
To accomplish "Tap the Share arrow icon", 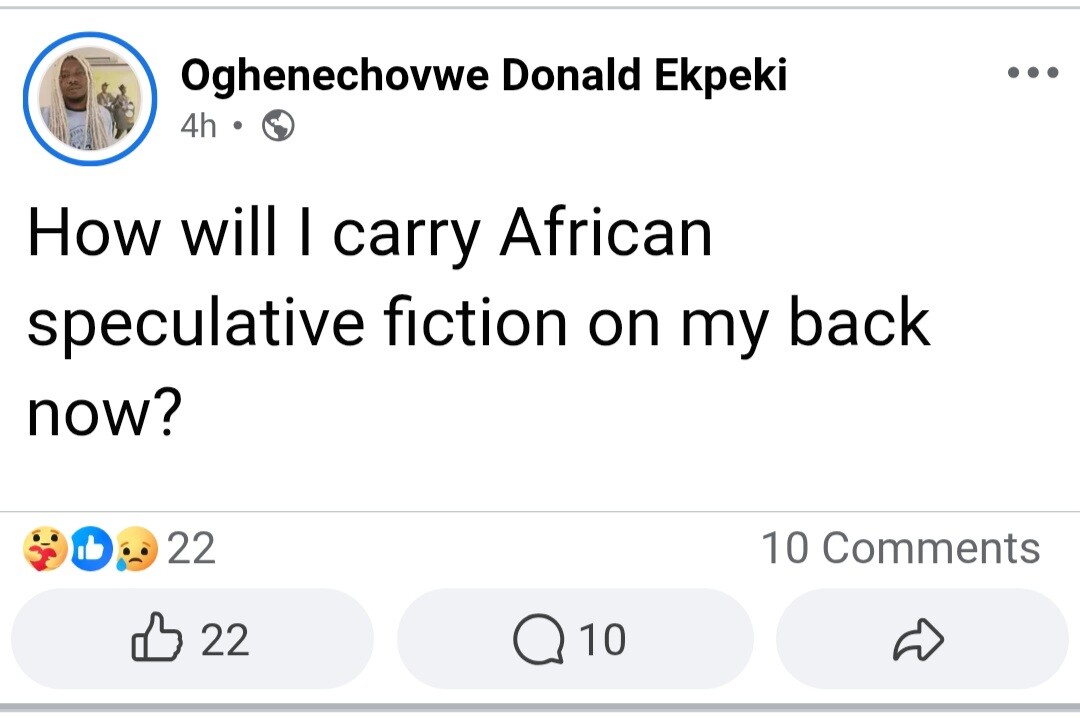I will [x=917, y=640].
